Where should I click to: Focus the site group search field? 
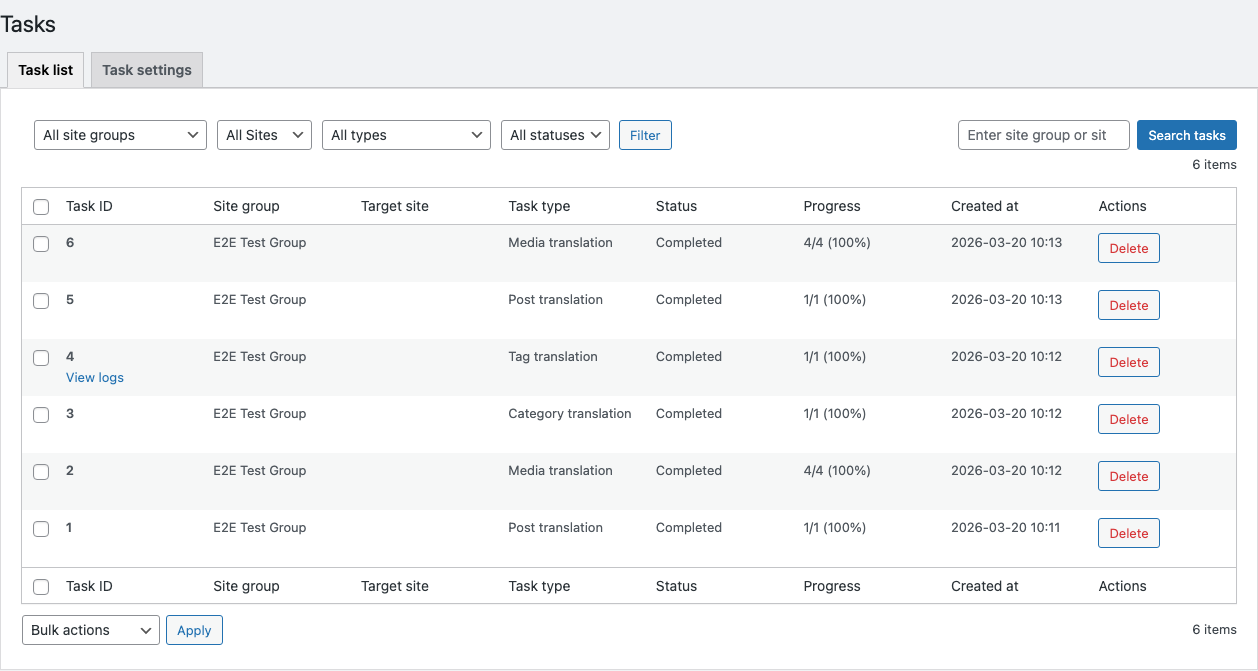pos(1044,135)
